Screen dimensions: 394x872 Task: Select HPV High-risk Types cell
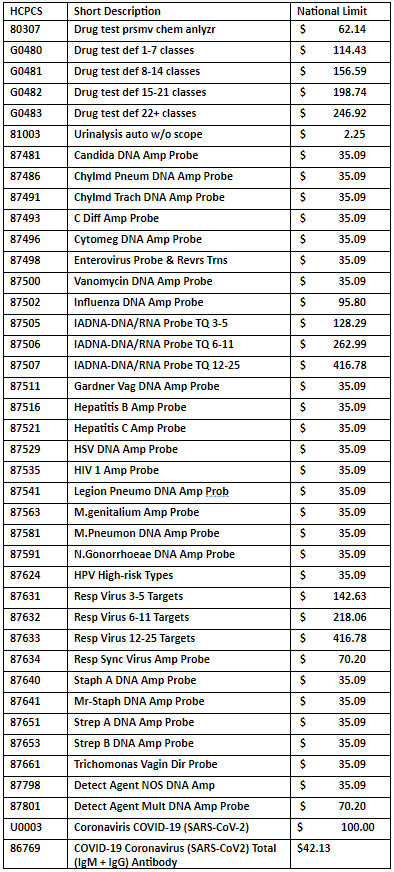[180, 576]
